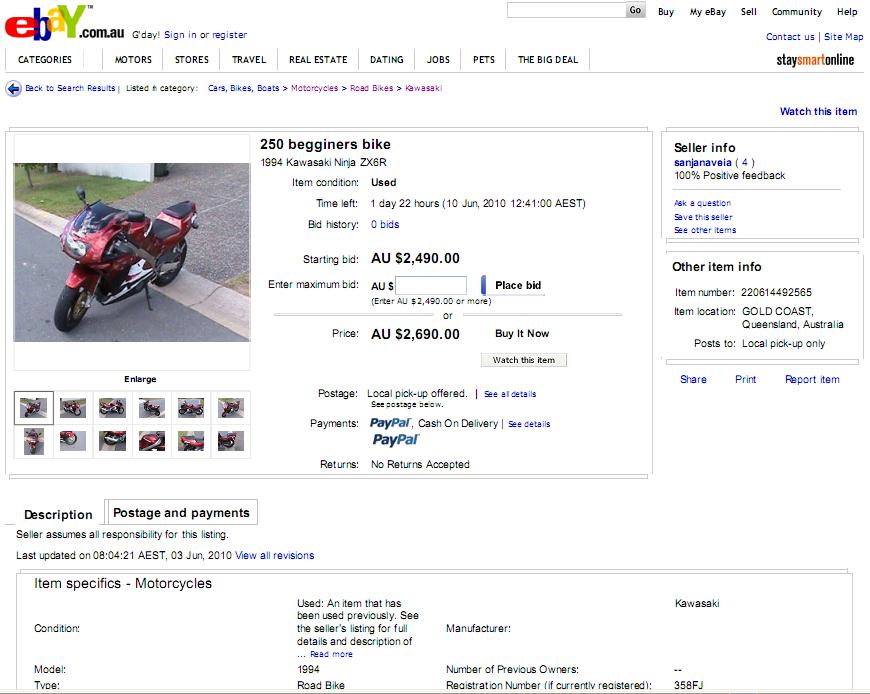Expand Read more in Condition description
Screen dimensions: 870x694
[x=331, y=654]
